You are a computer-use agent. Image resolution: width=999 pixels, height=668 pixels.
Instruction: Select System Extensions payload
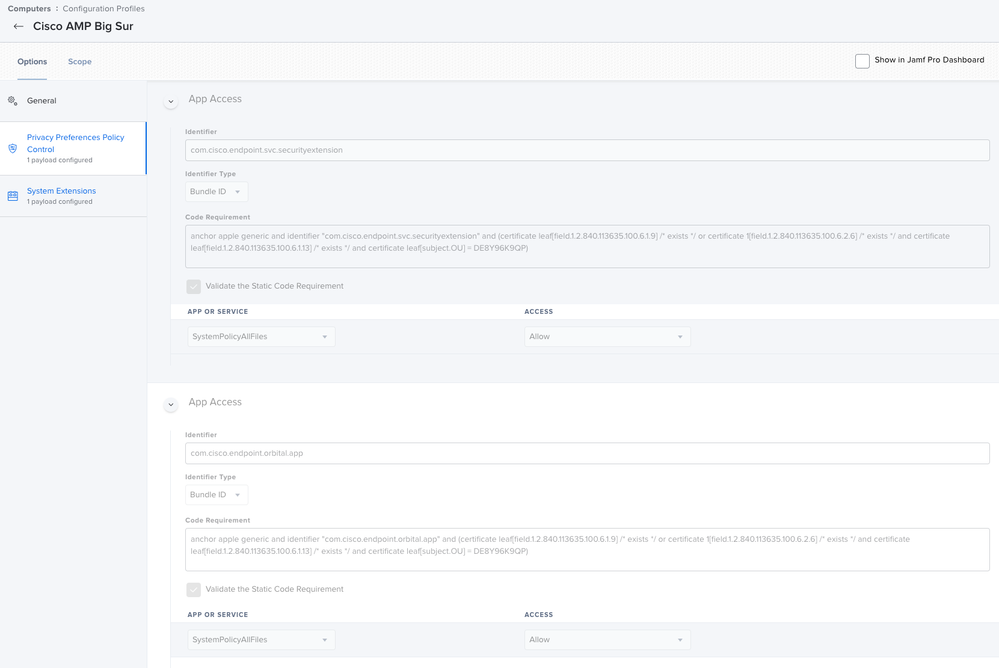73,196
